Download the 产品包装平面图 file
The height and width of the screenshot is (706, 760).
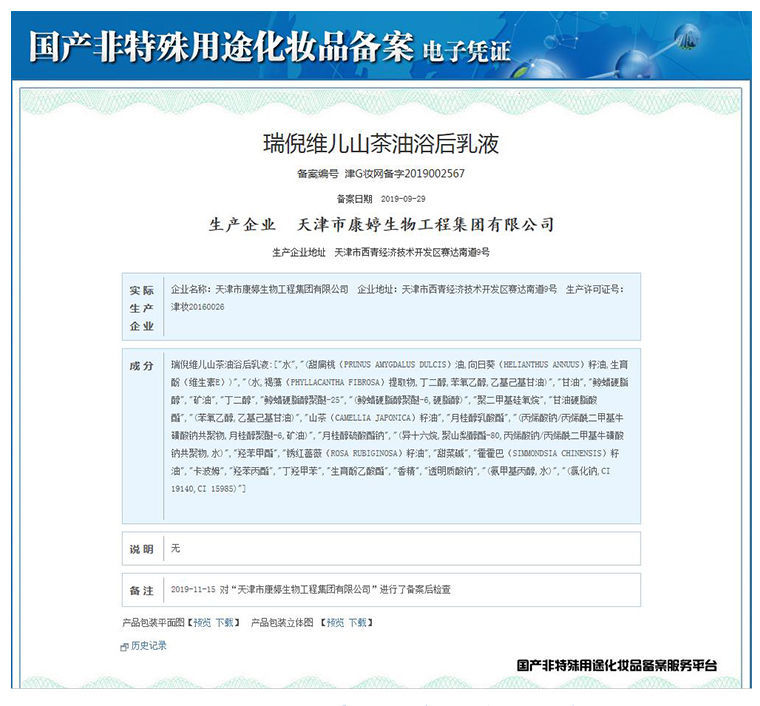(224, 623)
